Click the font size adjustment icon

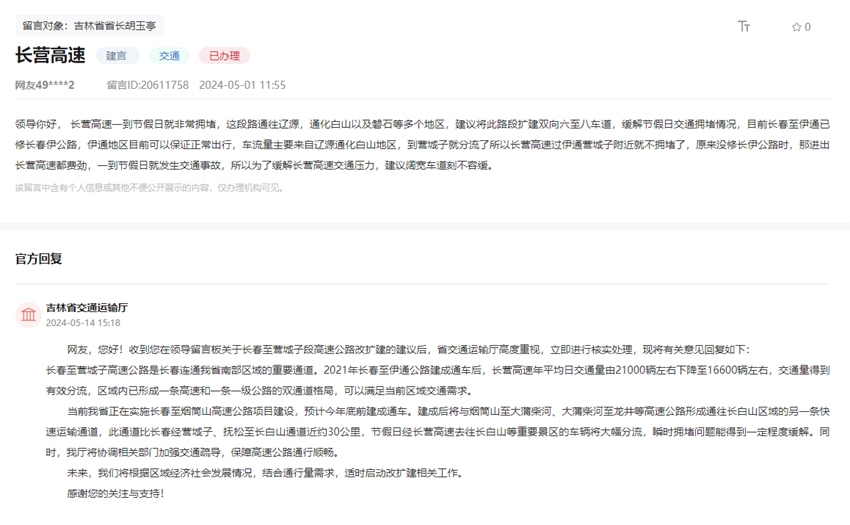(x=744, y=27)
